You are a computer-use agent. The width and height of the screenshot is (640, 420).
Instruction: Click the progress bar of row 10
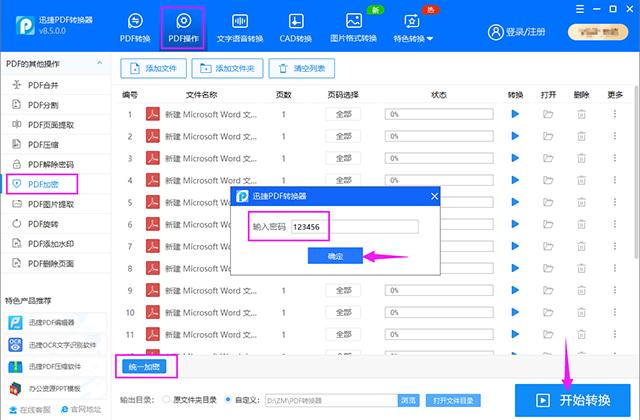(x=439, y=312)
